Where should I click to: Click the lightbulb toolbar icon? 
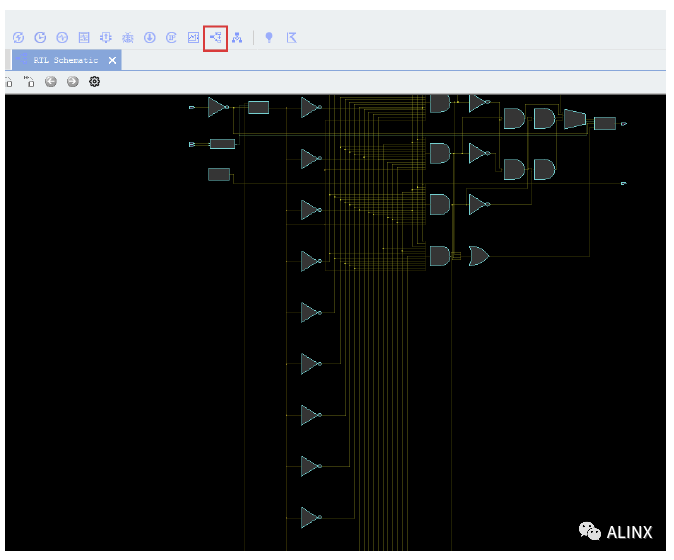click(269, 38)
